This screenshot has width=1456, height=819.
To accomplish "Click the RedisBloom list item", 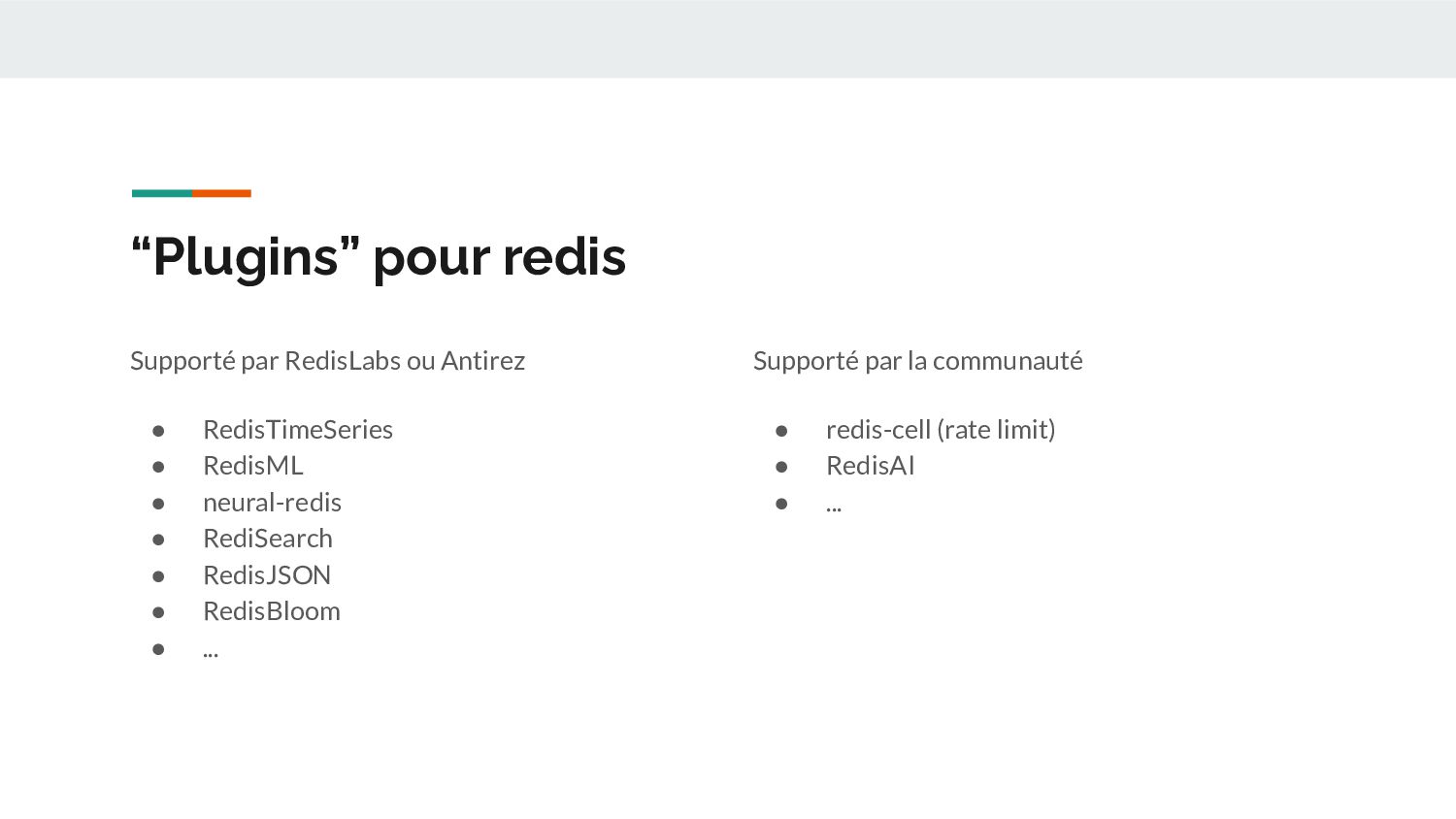I will pyautogui.click(x=272, y=611).
